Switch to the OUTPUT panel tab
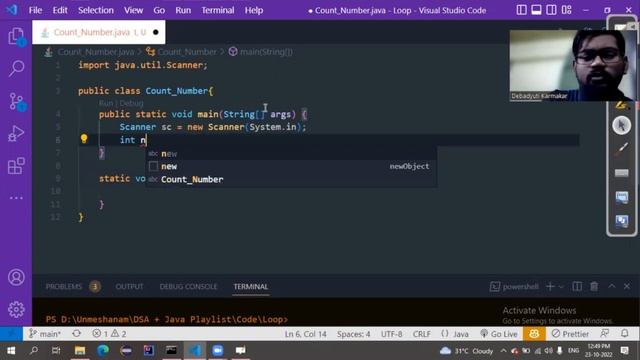This screenshot has width=640, height=360. coord(129,287)
